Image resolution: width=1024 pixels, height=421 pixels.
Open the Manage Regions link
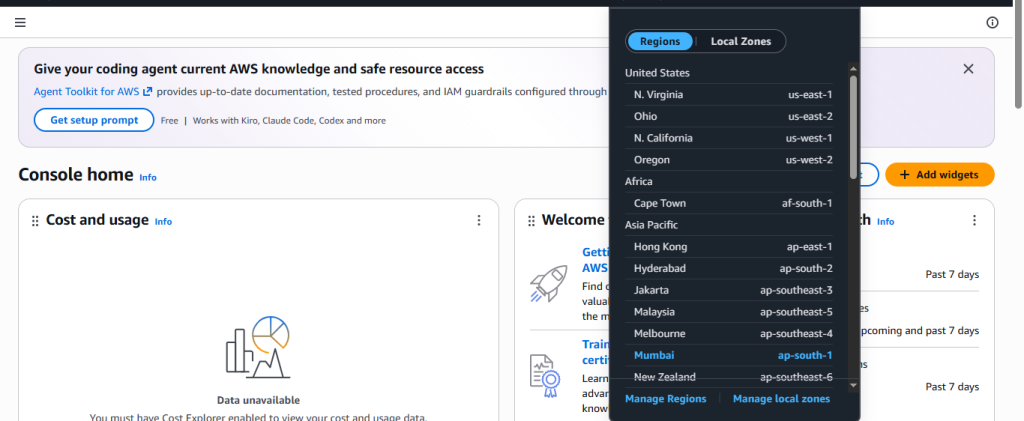665,399
